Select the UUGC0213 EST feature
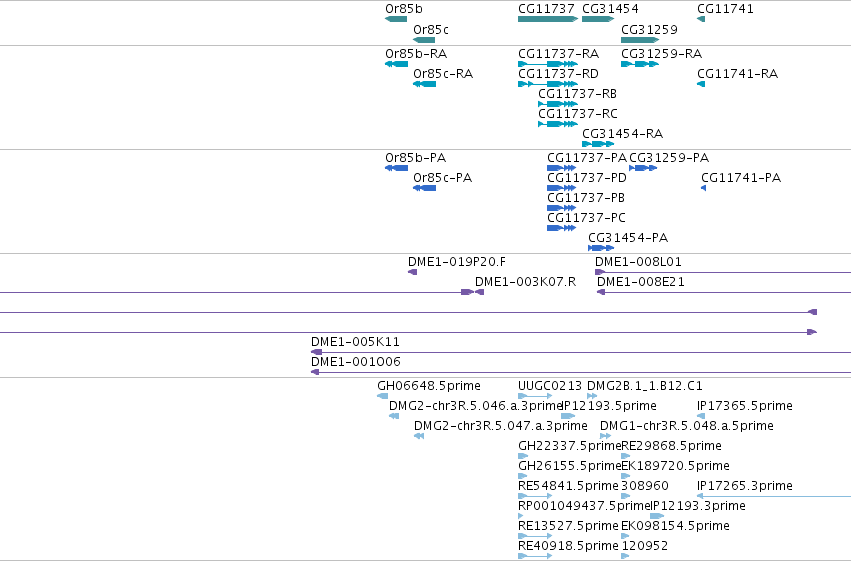This screenshot has width=851, height=561. click(x=535, y=396)
